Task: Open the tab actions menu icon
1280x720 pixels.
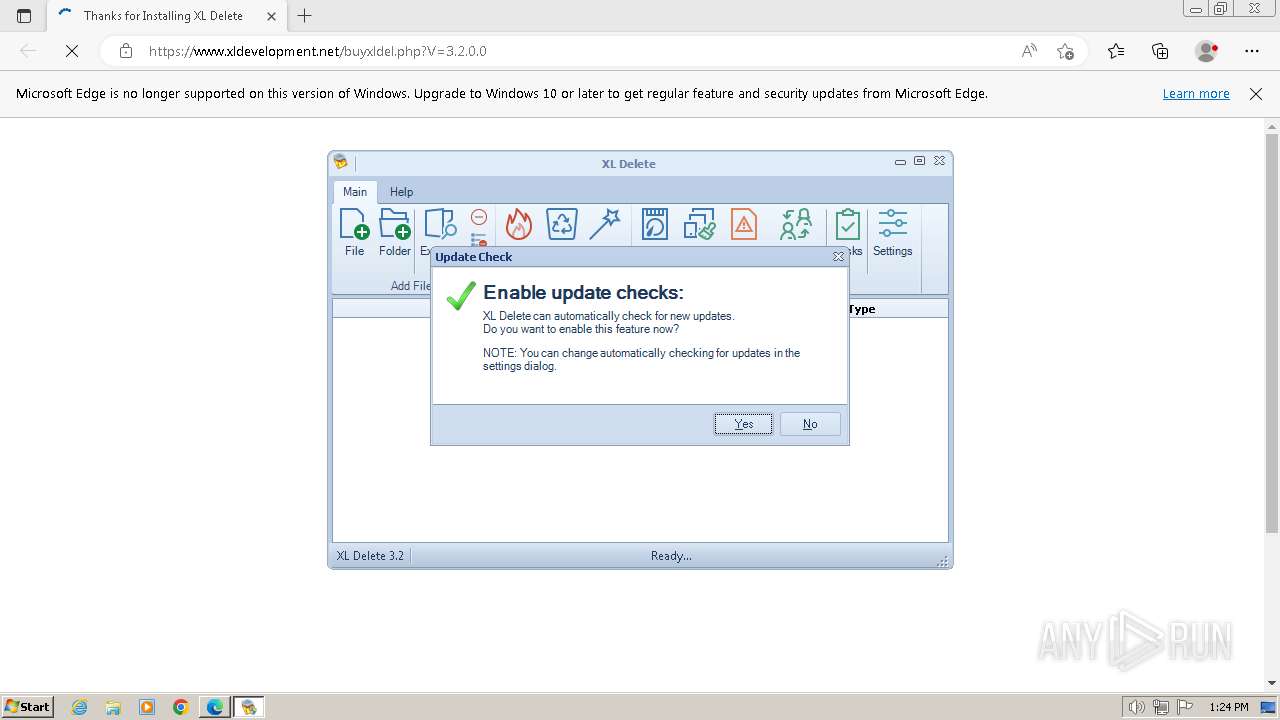Action: [x=24, y=16]
